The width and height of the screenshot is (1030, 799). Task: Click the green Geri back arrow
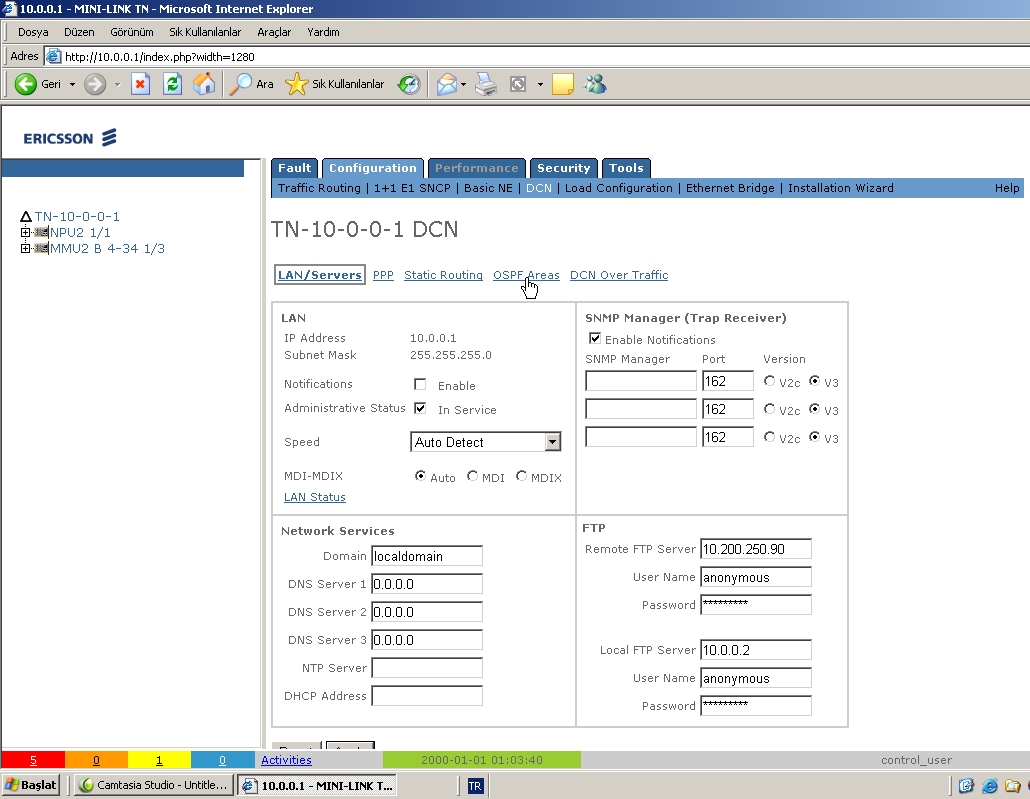pyautogui.click(x=26, y=84)
